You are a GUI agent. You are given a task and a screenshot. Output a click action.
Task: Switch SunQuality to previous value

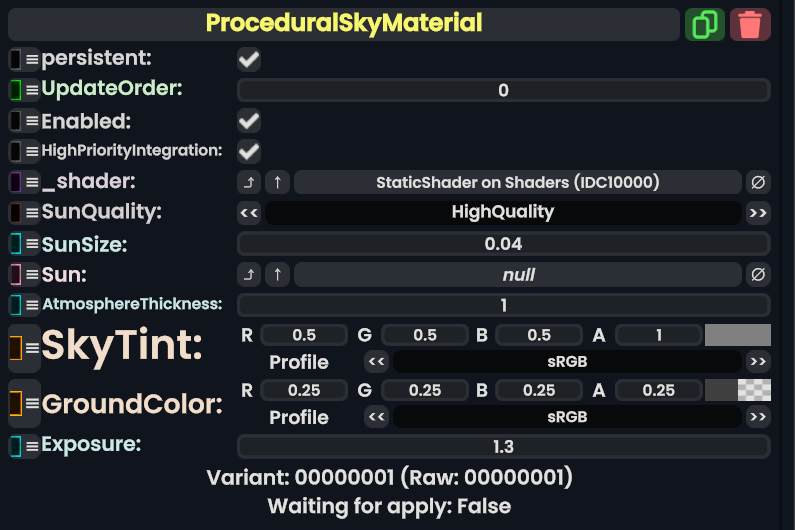[x=249, y=212]
